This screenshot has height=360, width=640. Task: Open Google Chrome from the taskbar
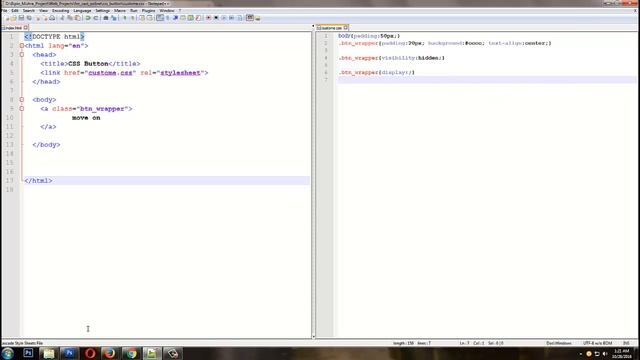pos(131,353)
